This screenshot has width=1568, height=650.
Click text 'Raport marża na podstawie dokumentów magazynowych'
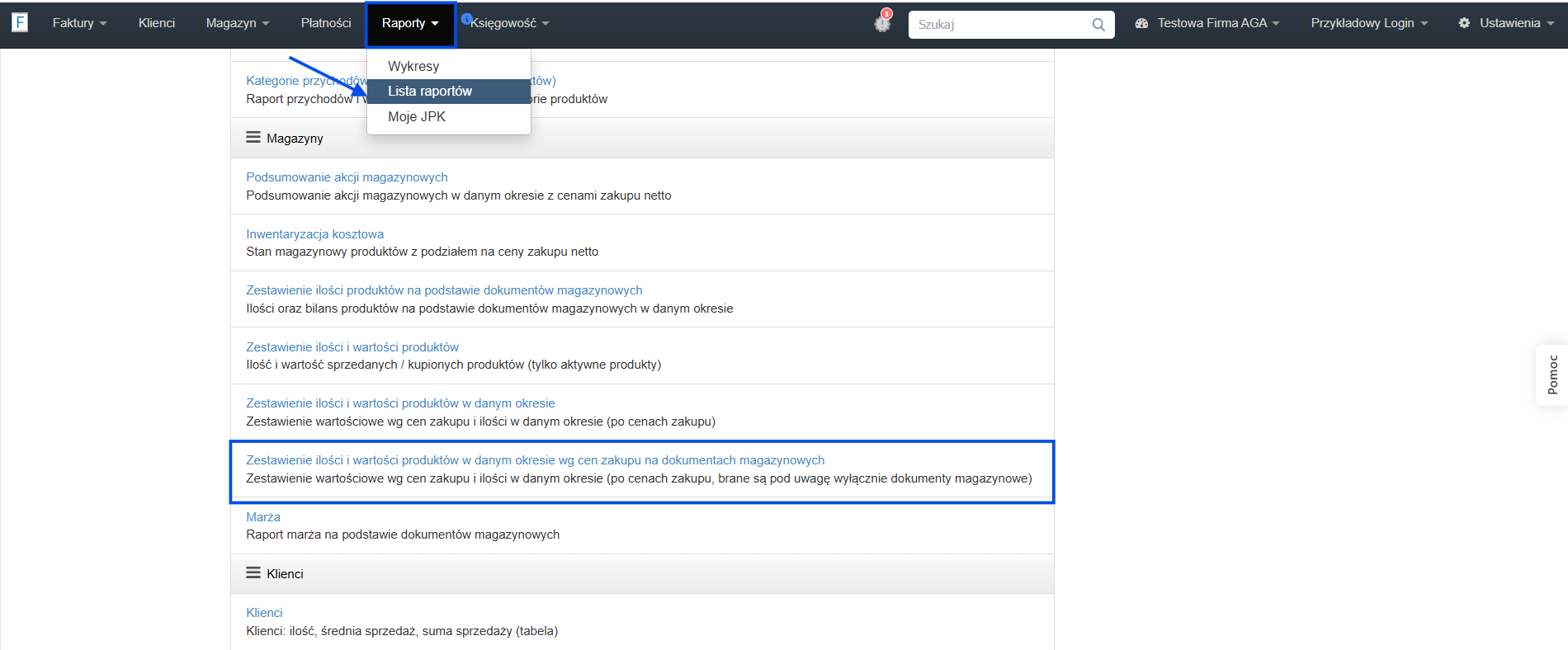(403, 535)
